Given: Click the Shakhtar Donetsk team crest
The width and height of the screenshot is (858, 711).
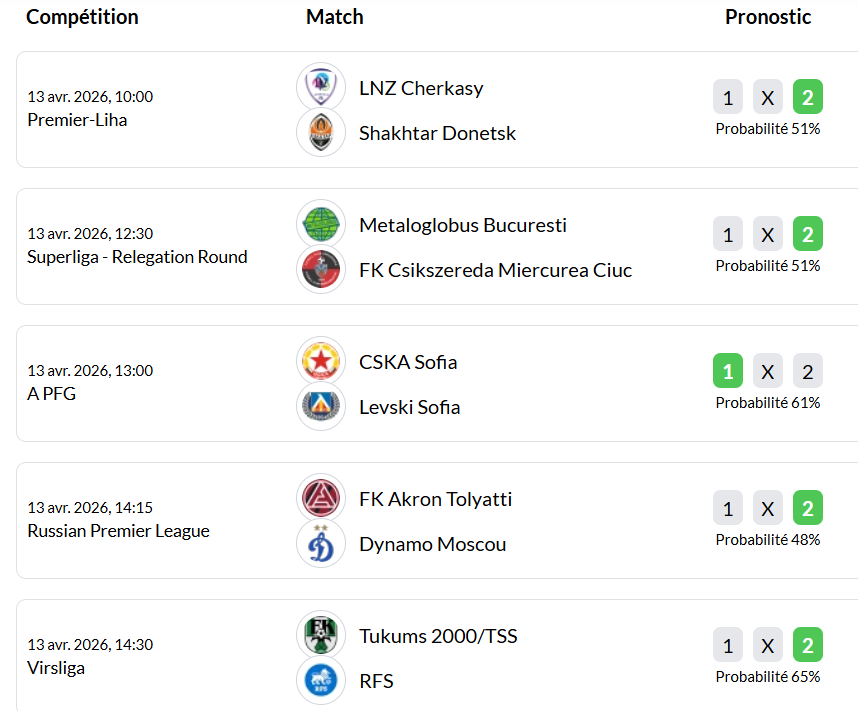Looking at the screenshot, I should click(x=321, y=132).
